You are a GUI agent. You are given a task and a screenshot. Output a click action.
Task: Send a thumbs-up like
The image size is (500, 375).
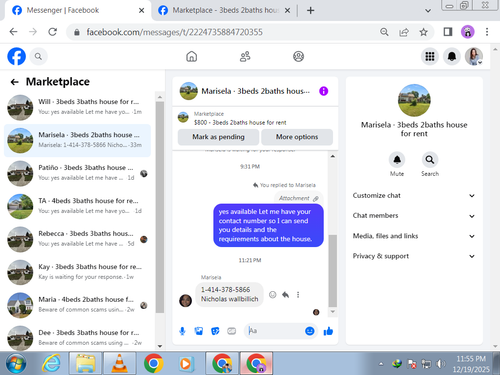click(x=328, y=331)
